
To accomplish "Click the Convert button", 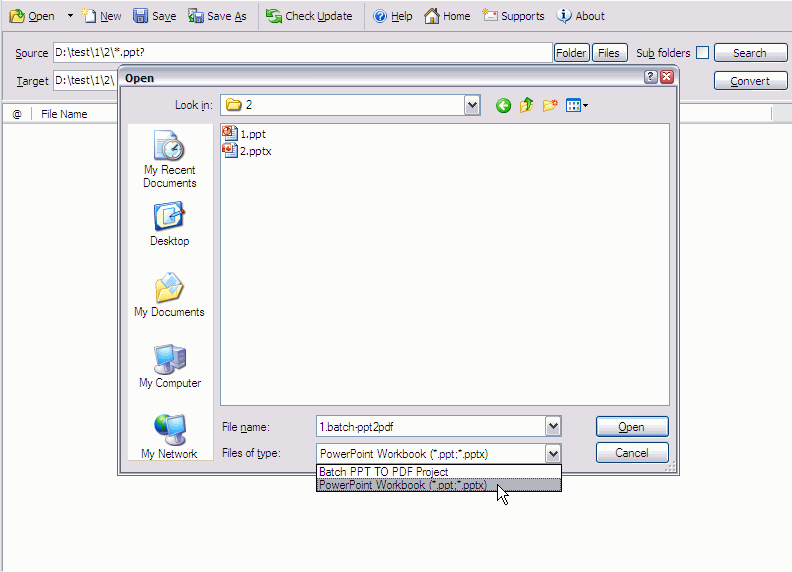I will click(750, 81).
